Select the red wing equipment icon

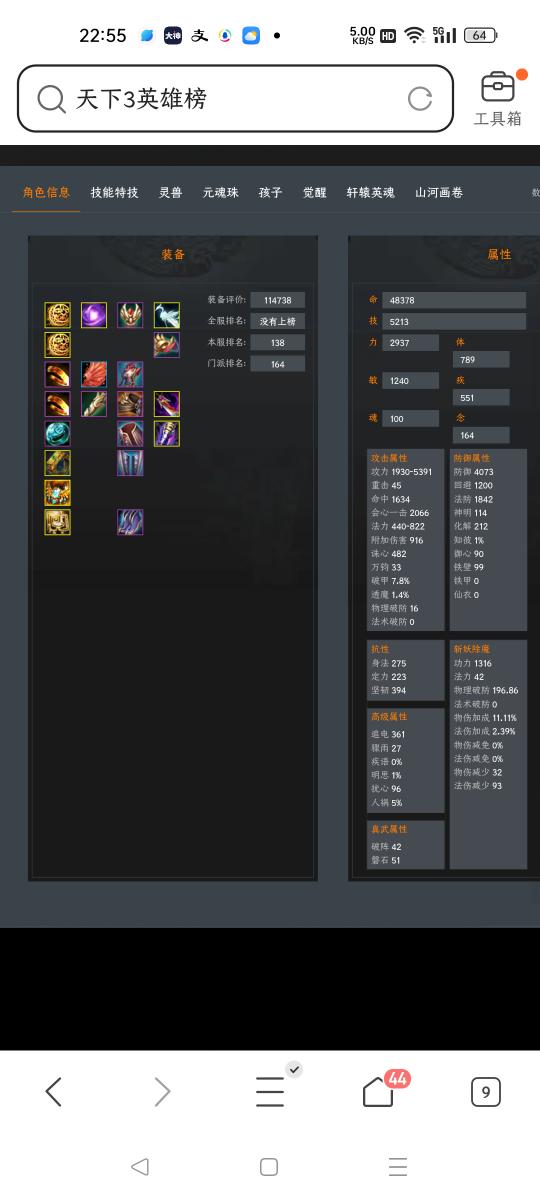pyautogui.click(x=94, y=374)
